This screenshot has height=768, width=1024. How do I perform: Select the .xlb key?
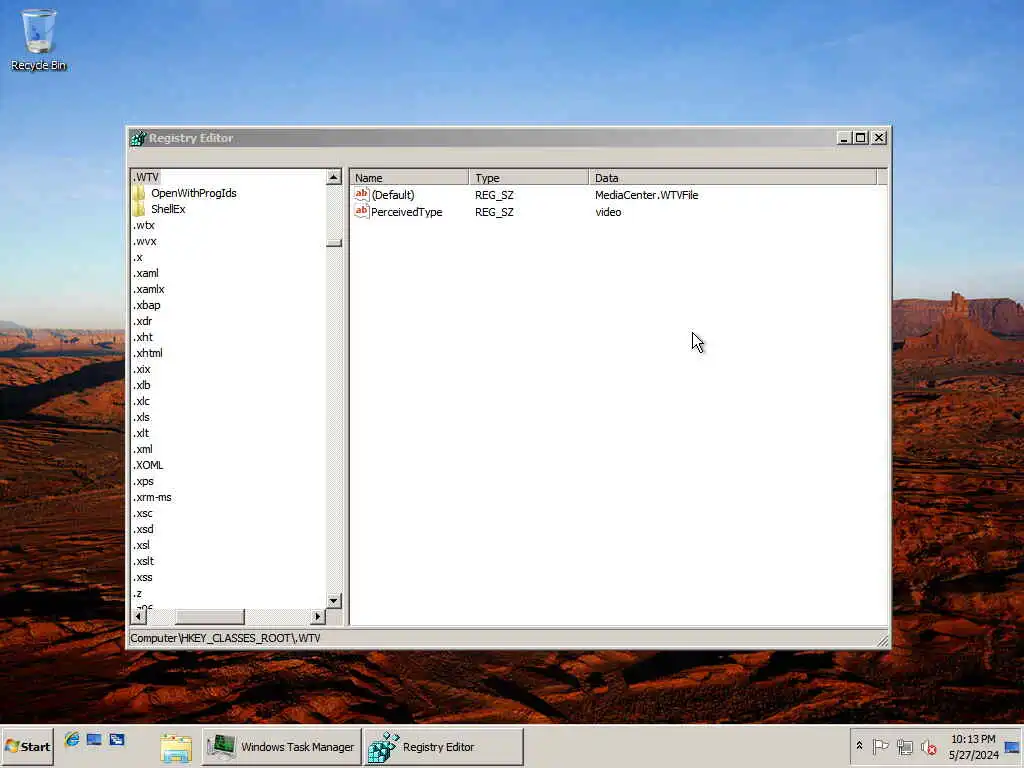click(142, 385)
